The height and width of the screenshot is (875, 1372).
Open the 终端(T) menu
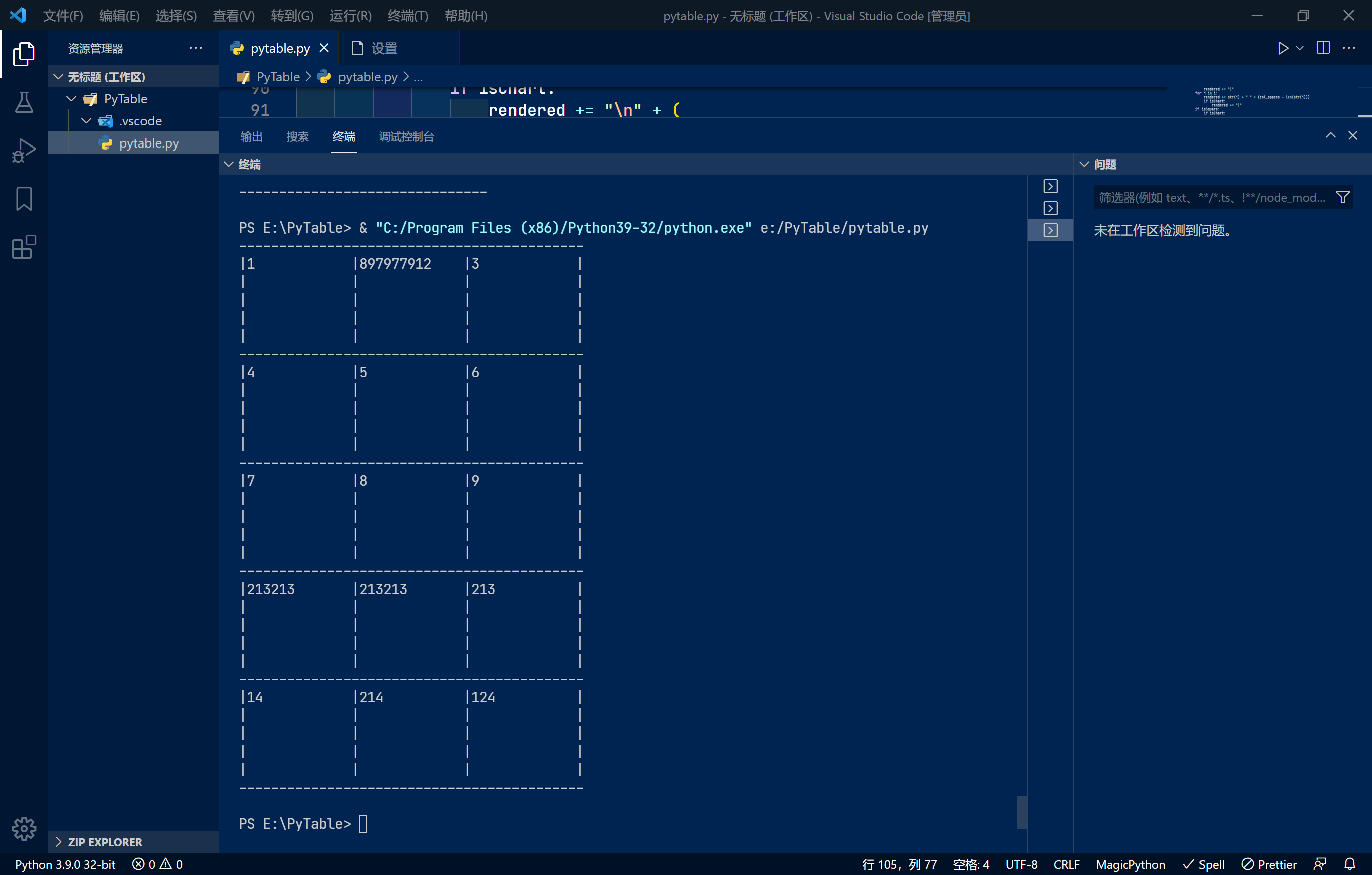(408, 16)
